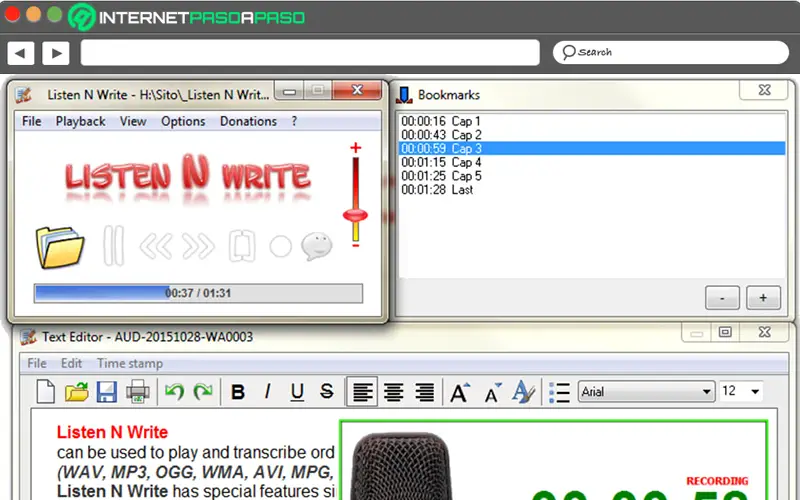Open Text Editor Edit menu
The image size is (800, 500).
click(x=71, y=363)
